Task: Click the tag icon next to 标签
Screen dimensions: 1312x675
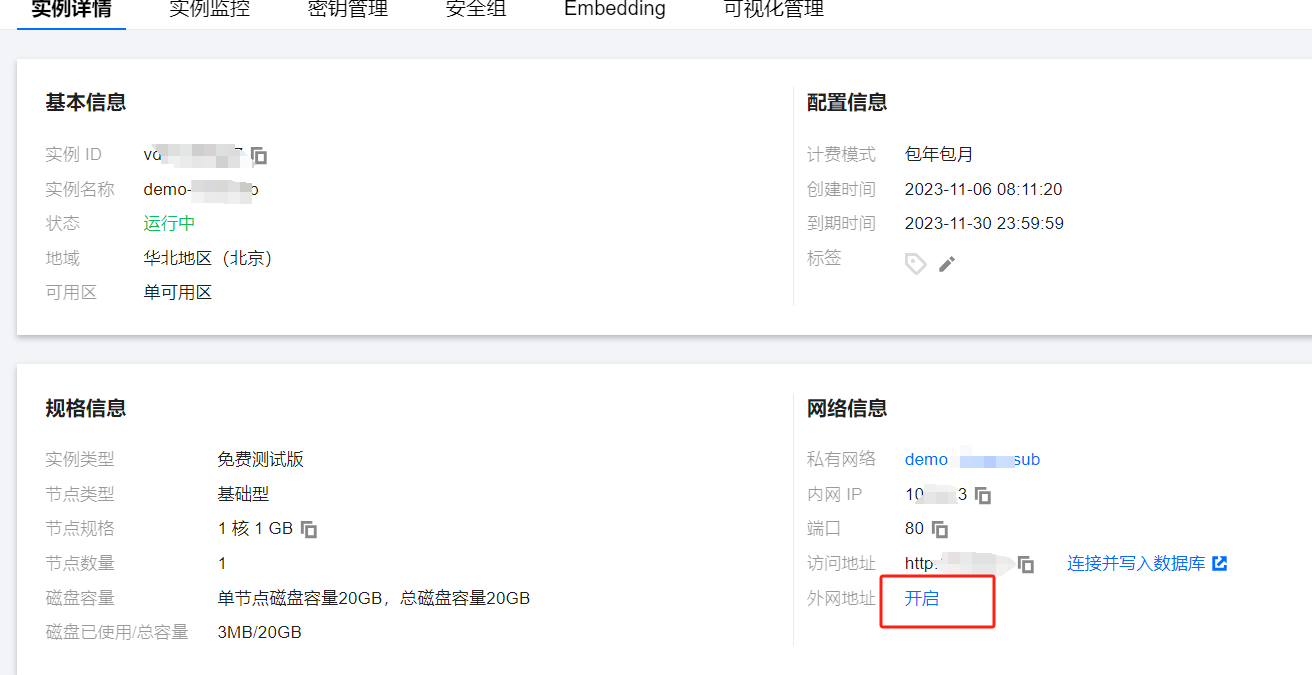Action: 915,263
